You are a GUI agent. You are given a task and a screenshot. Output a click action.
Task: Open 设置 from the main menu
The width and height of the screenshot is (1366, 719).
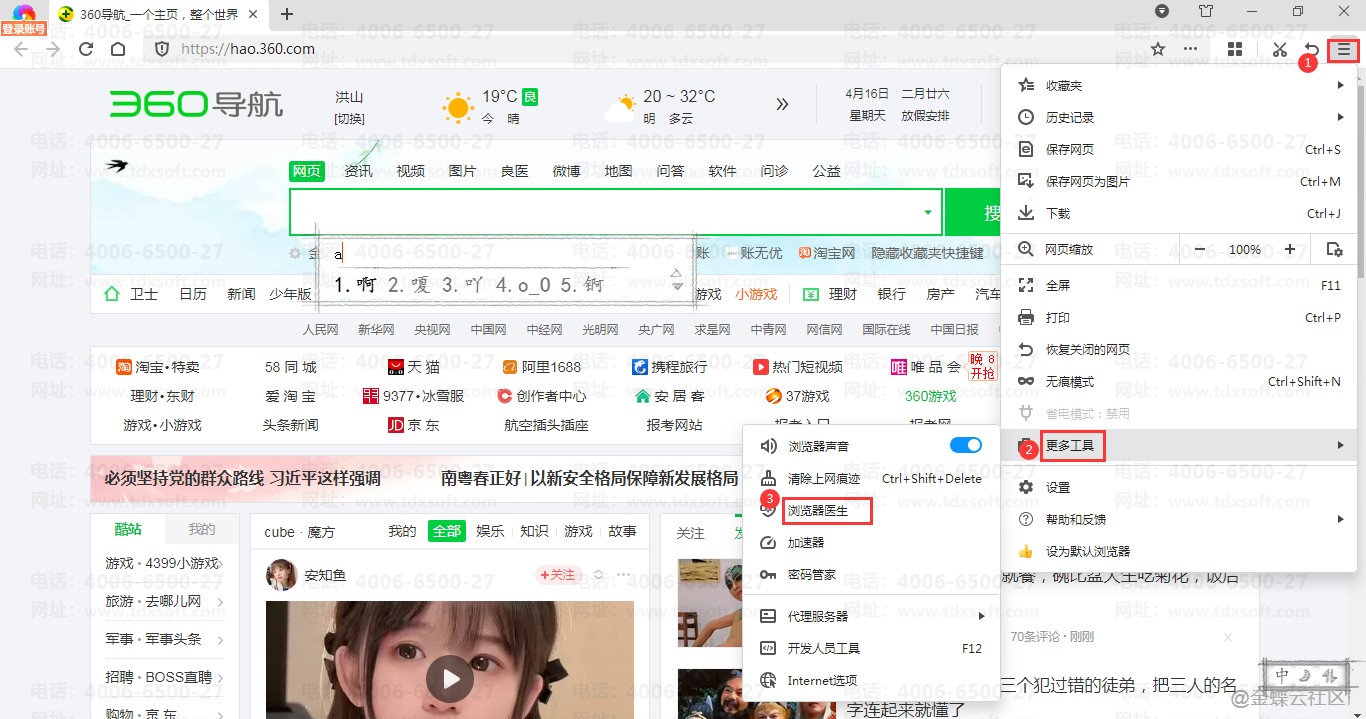point(1058,488)
